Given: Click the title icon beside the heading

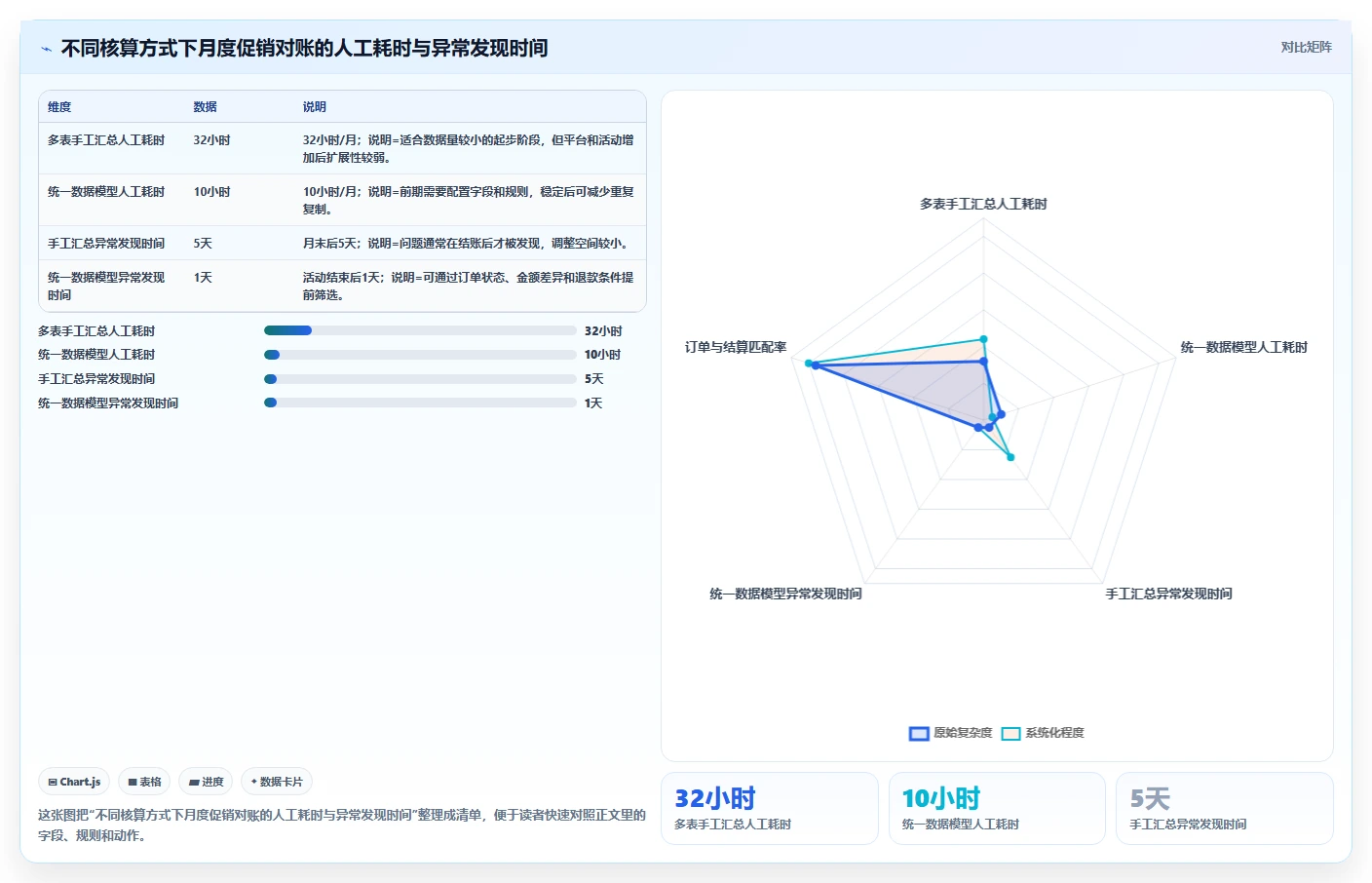Looking at the screenshot, I should pos(46,49).
